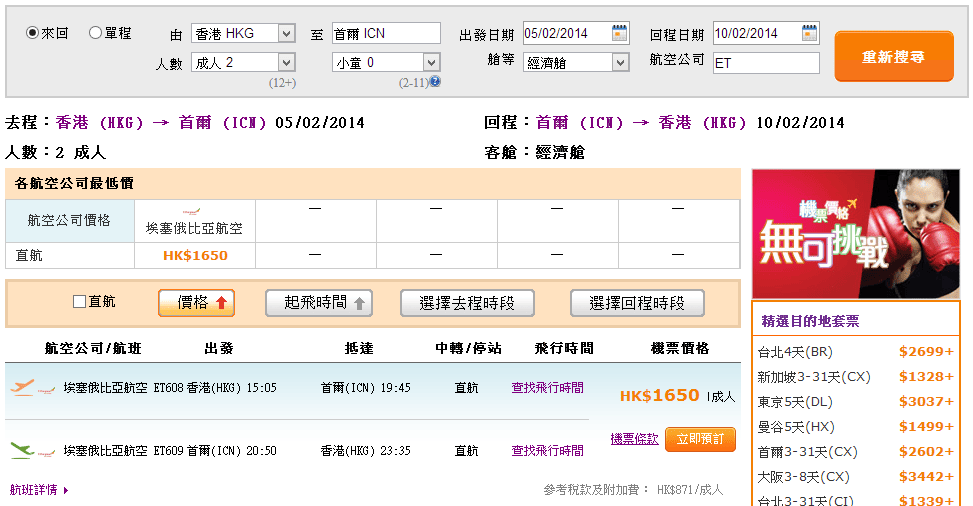Click the 航空公司 airline input field
This screenshot has width=973, height=506.
click(766, 62)
